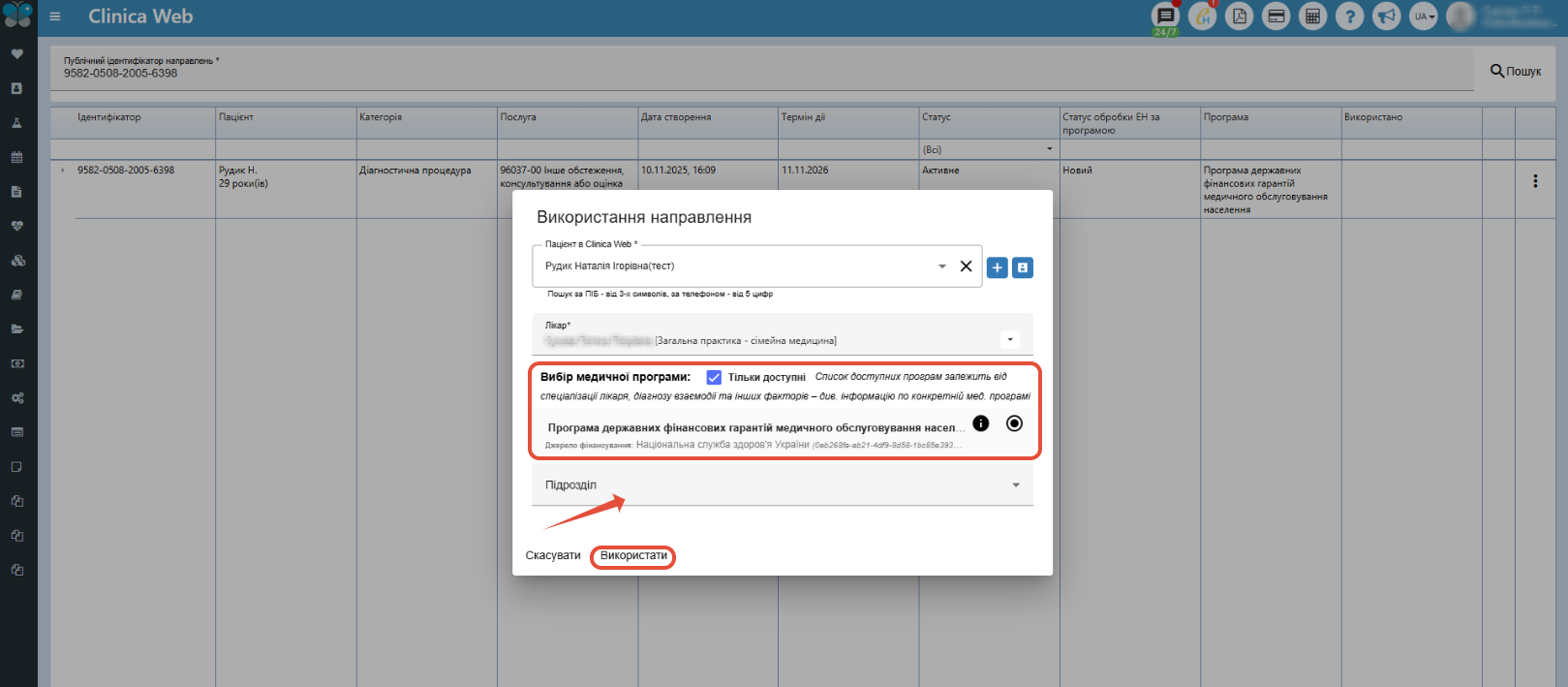Open the PDF documents icon in header

1239,16
